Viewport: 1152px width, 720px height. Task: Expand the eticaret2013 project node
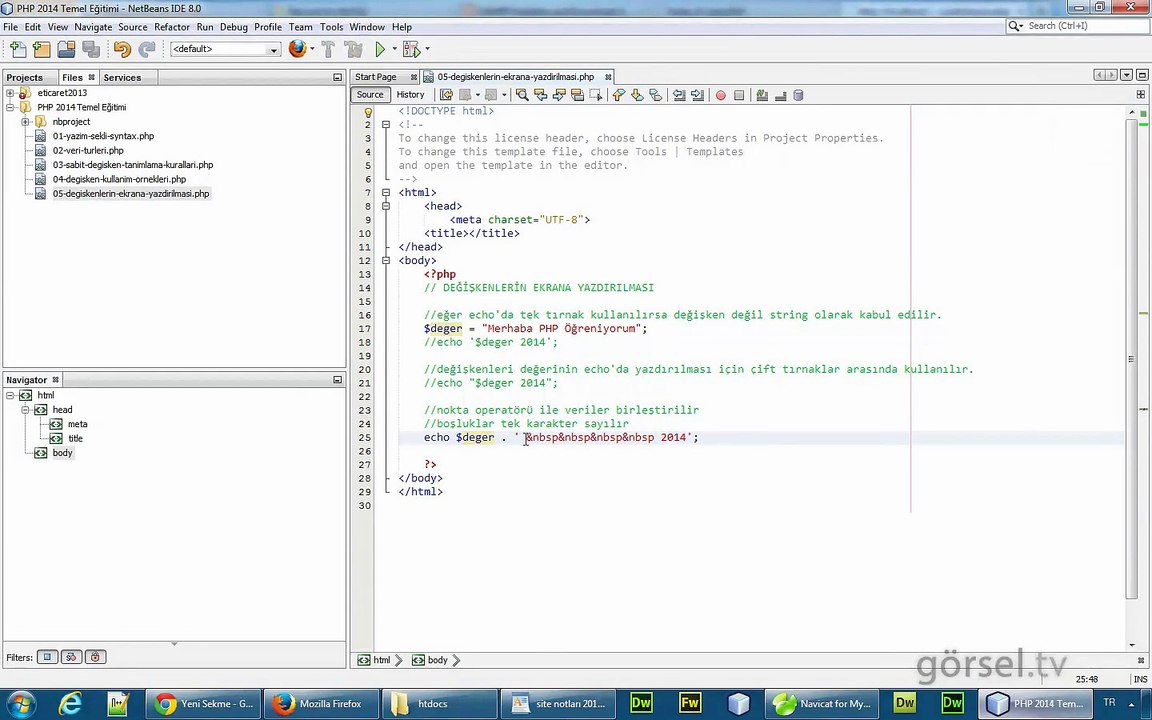(10, 93)
